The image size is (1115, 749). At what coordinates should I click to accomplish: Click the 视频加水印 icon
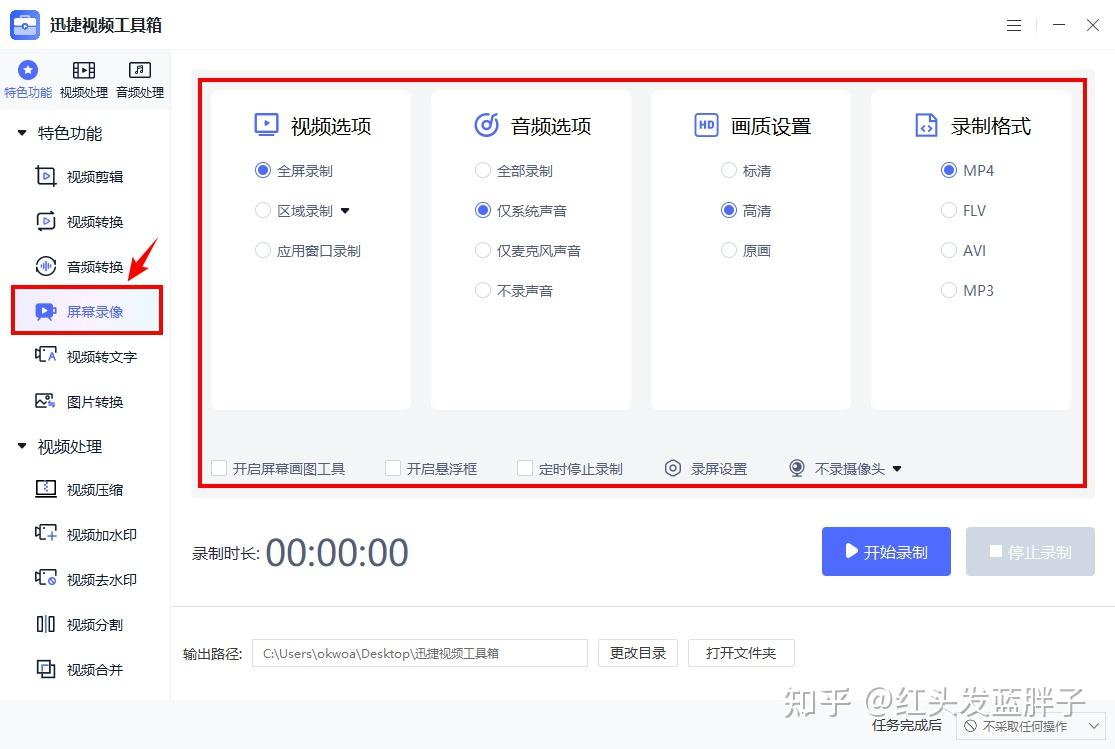46,534
